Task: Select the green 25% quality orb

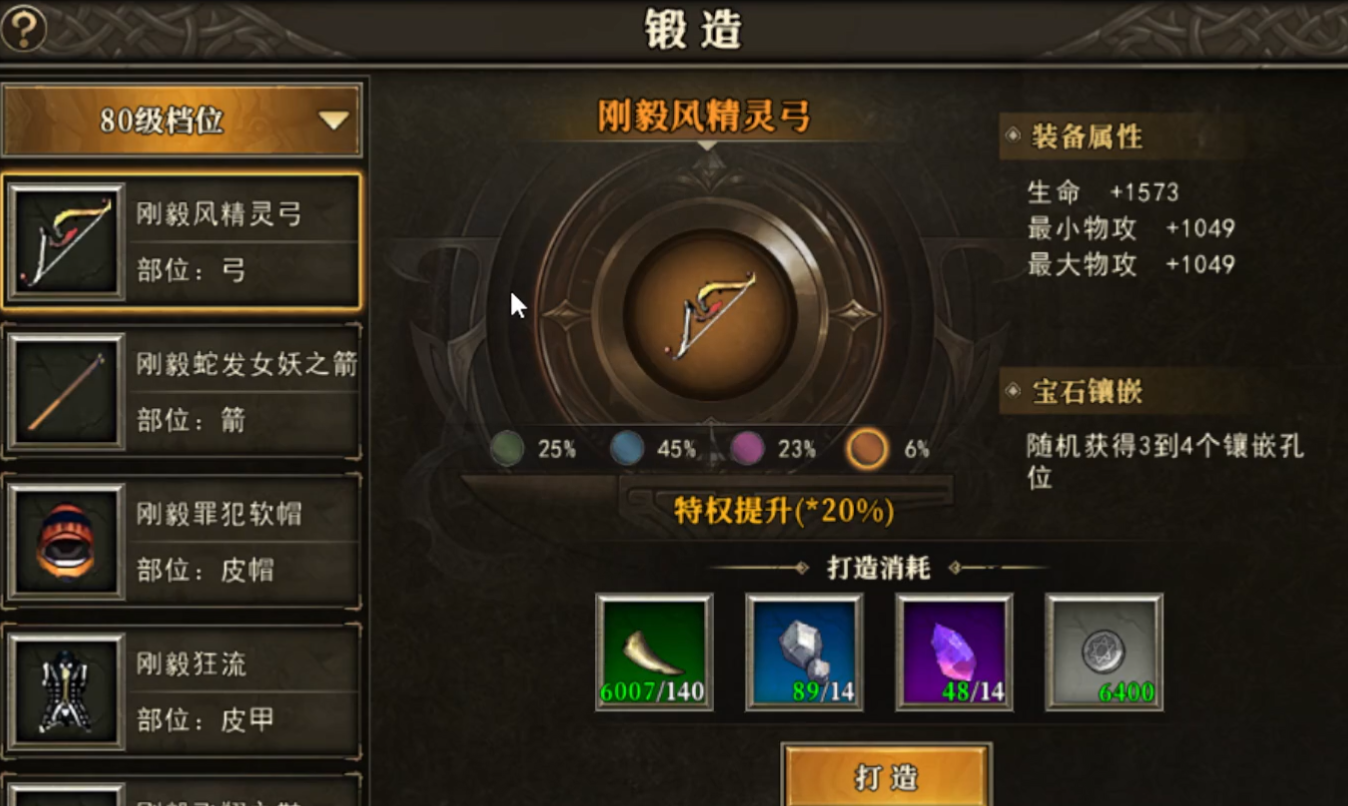Action: (507, 450)
